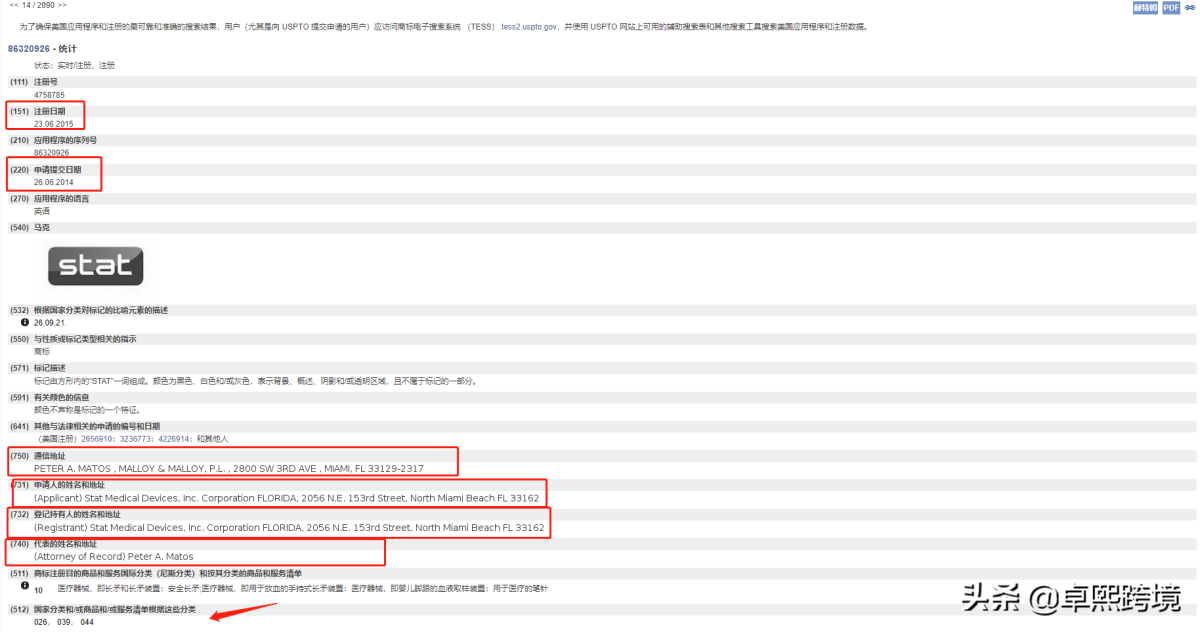This screenshot has width=1200, height=632.
Task: Click the STAT trademark logo image
Action: click(x=96, y=266)
